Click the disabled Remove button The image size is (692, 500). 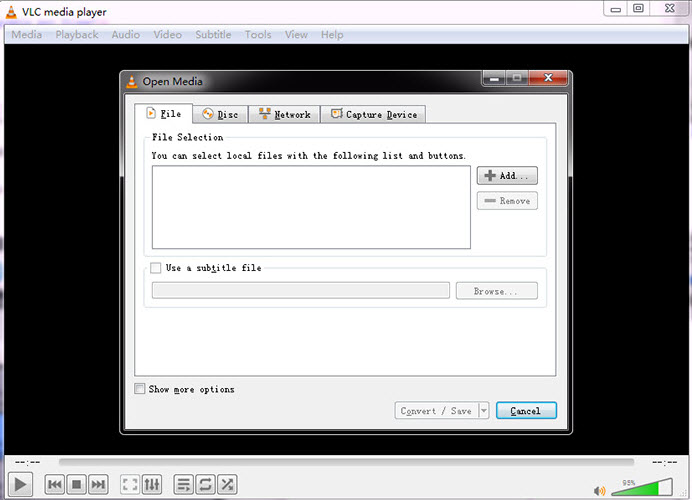point(507,201)
